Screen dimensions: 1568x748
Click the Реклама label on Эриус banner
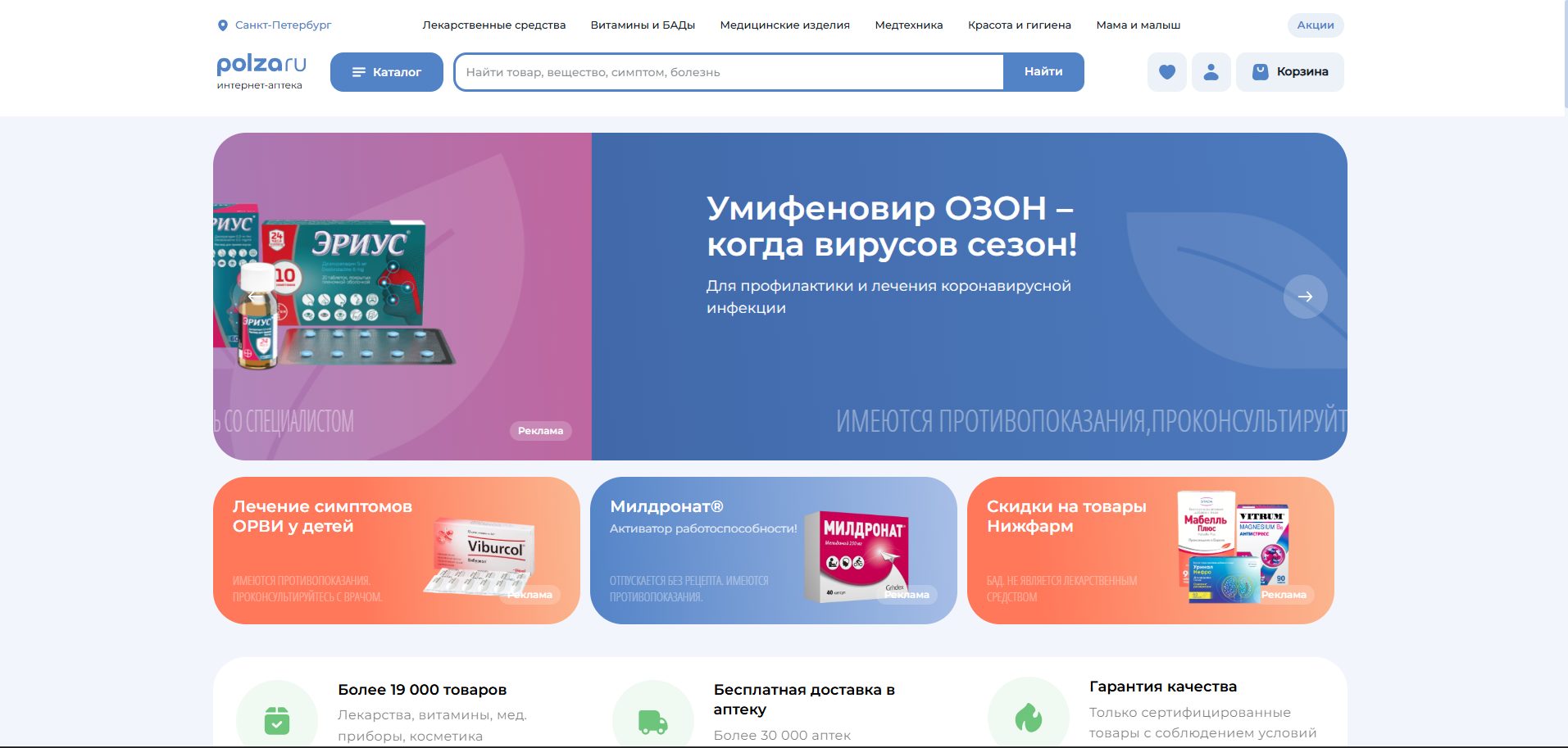point(541,431)
